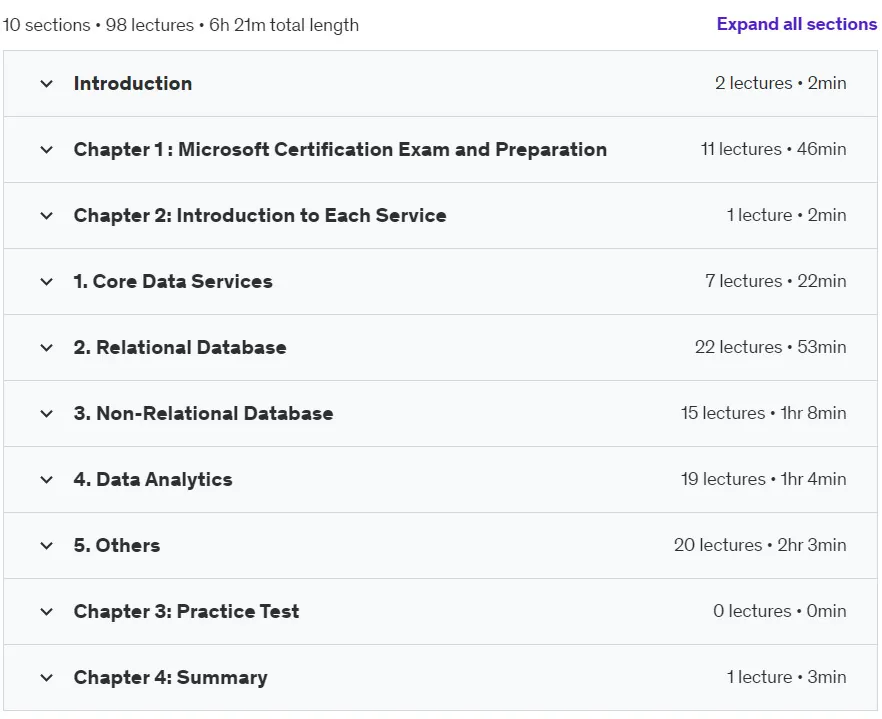Expand the Relational Database chevron arrow
Viewport: 882px width, 719px height.
47,348
